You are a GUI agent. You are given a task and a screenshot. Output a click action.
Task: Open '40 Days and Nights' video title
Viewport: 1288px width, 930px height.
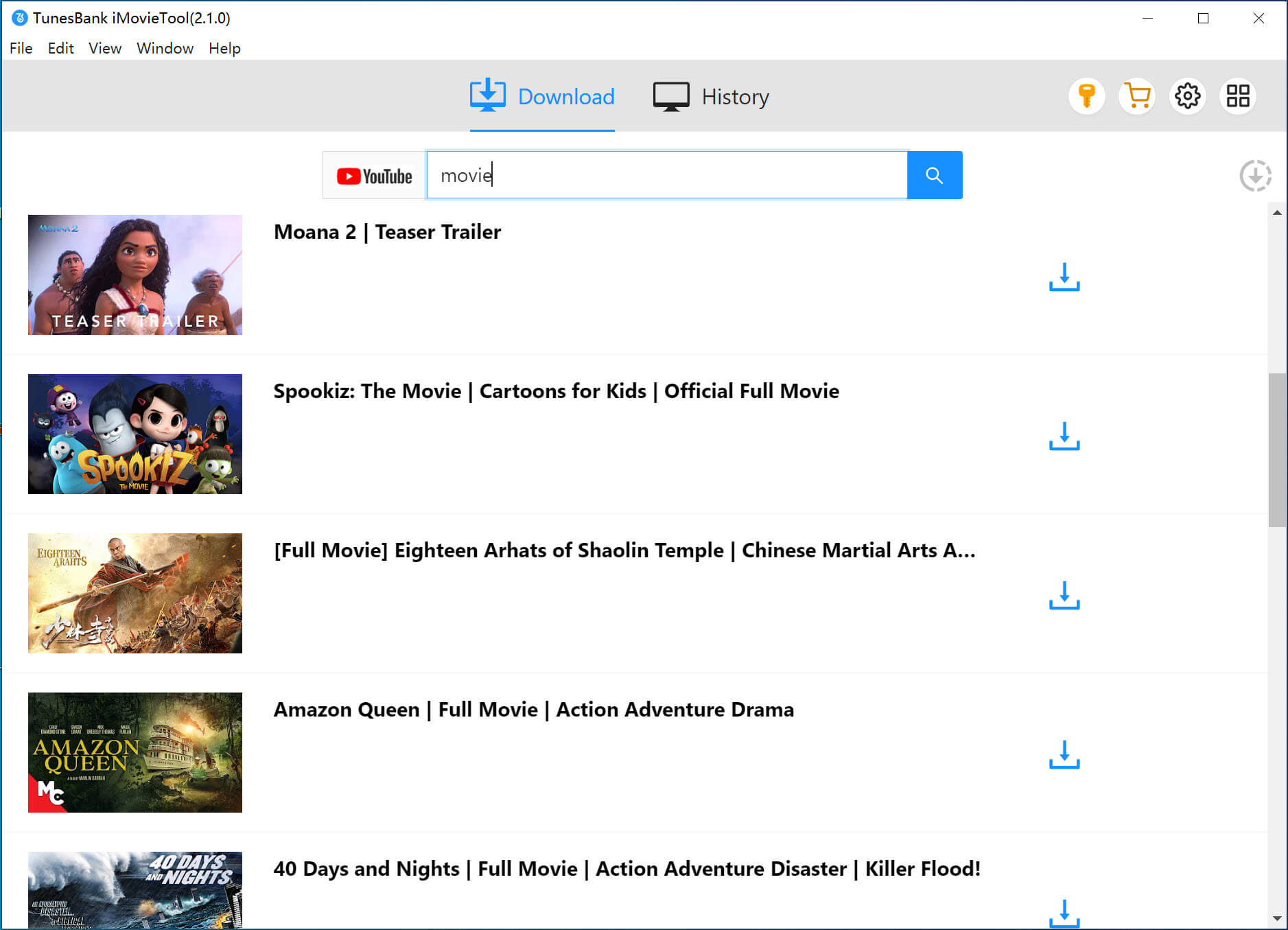tap(627, 869)
